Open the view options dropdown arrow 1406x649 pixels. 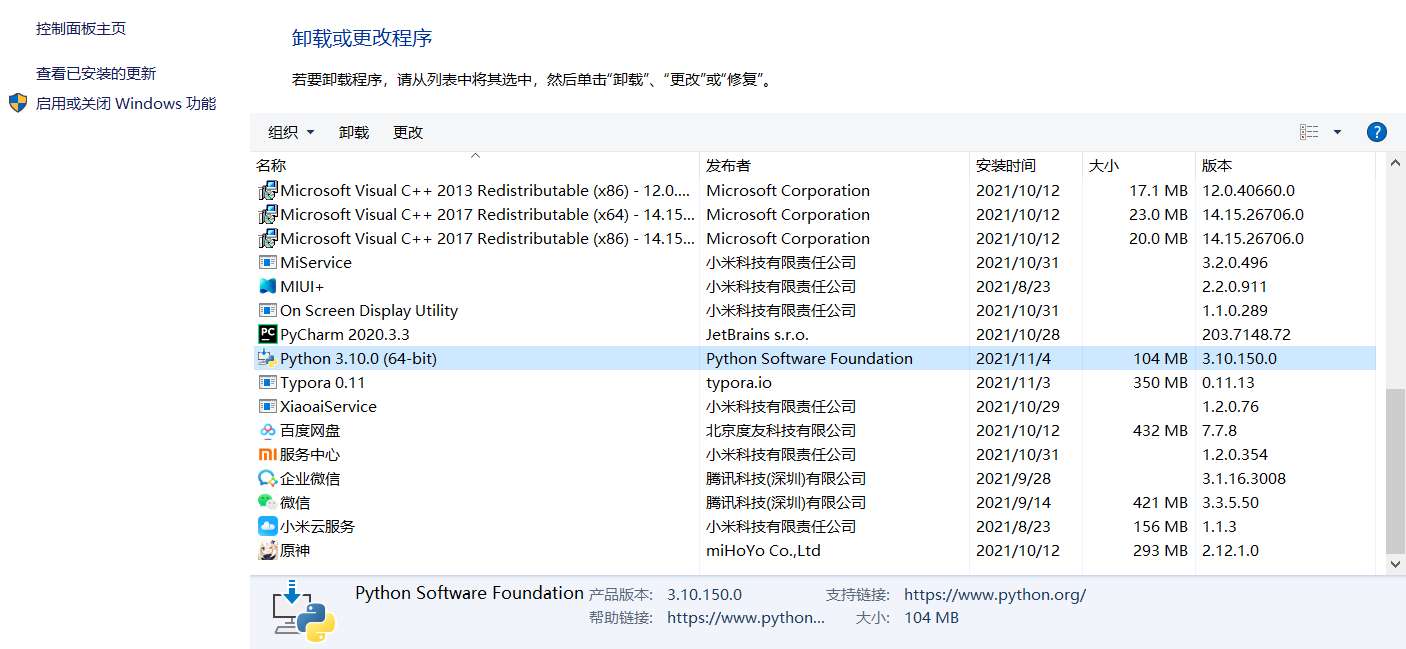click(x=1337, y=132)
